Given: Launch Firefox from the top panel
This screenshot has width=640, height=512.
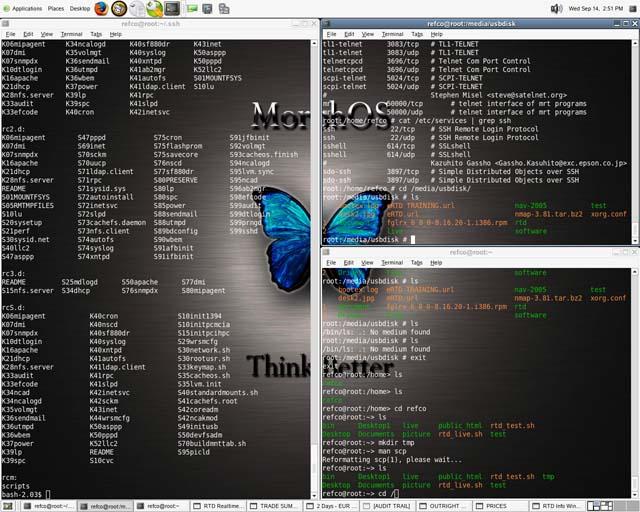Looking at the screenshot, I should click(x=101, y=8).
